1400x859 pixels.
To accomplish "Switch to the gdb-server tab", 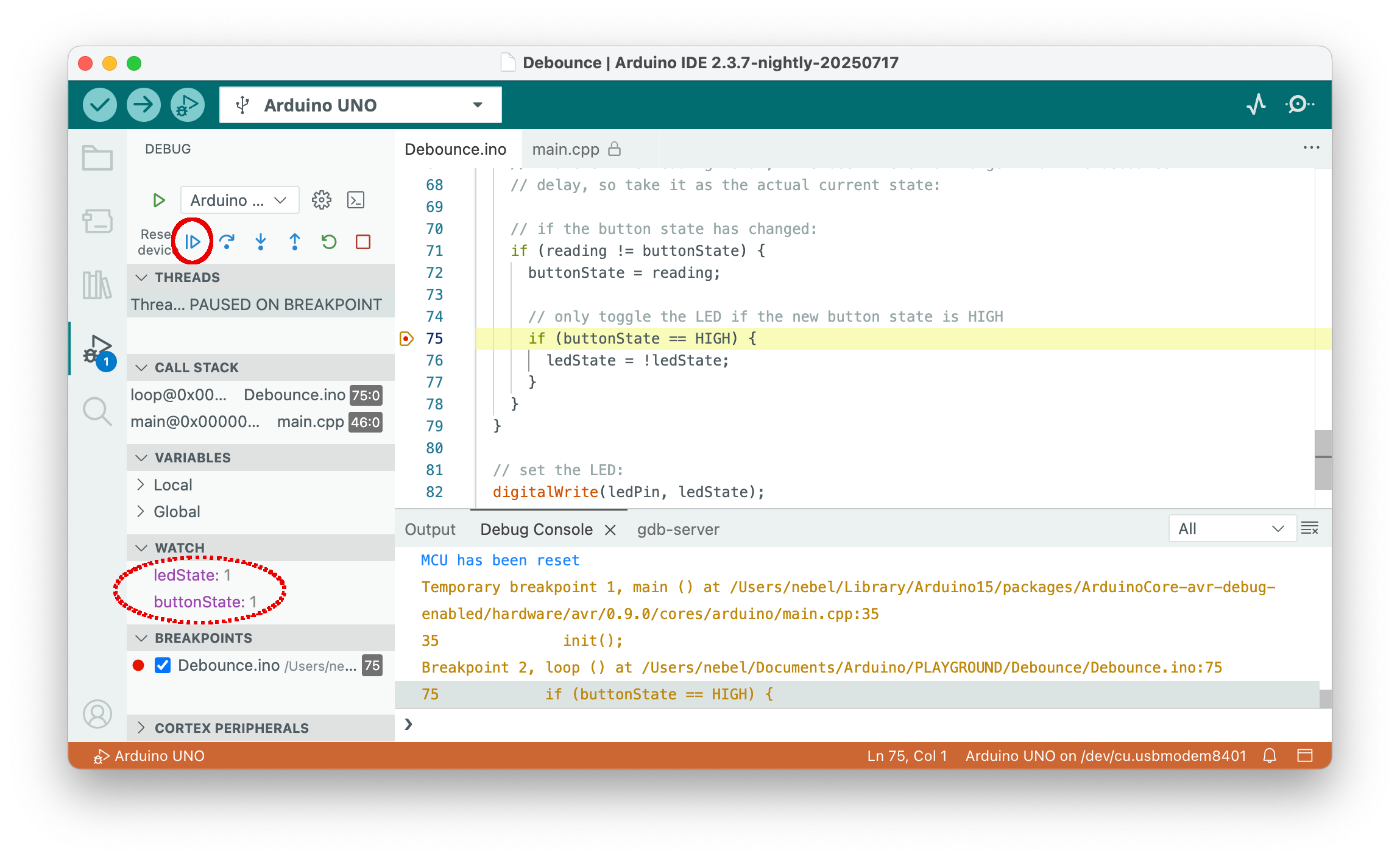I will point(677,529).
